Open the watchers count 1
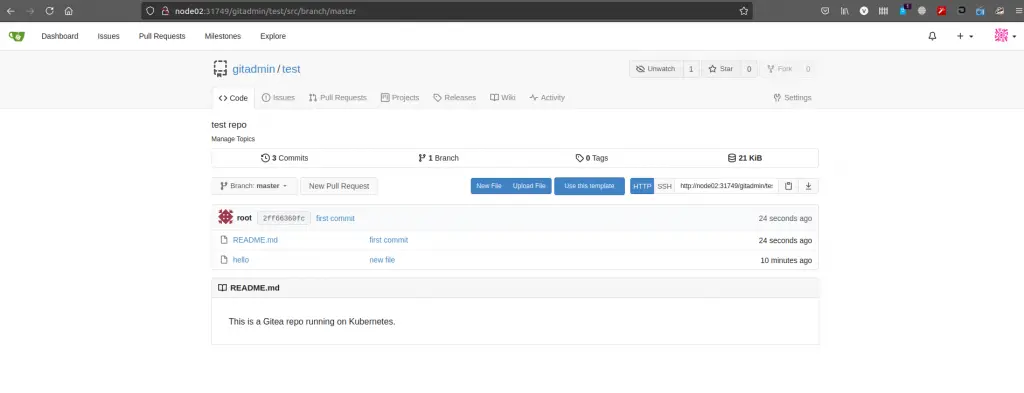 (691, 69)
